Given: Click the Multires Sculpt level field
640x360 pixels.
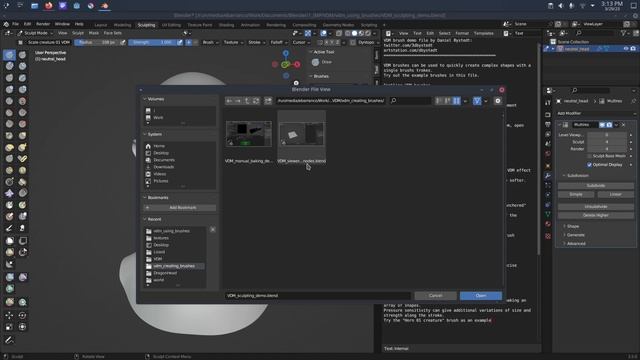Looking at the screenshot, I should click(x=607, y=142).
